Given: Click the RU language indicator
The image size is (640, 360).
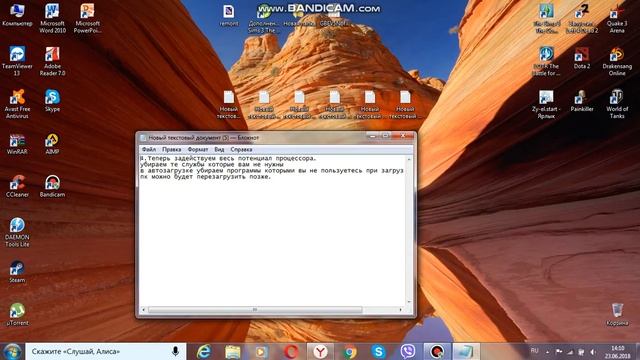Looking at the screenshot, I should 534,351.
